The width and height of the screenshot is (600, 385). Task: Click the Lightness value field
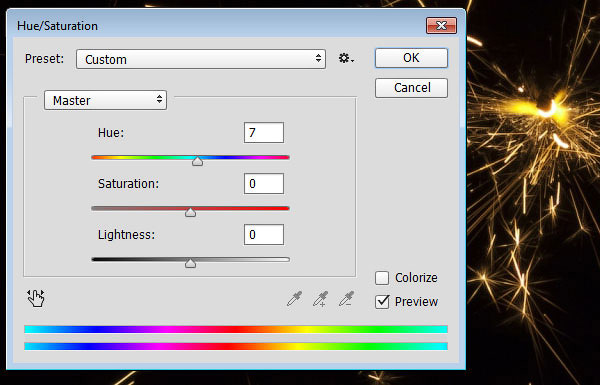tap(264, 235)
